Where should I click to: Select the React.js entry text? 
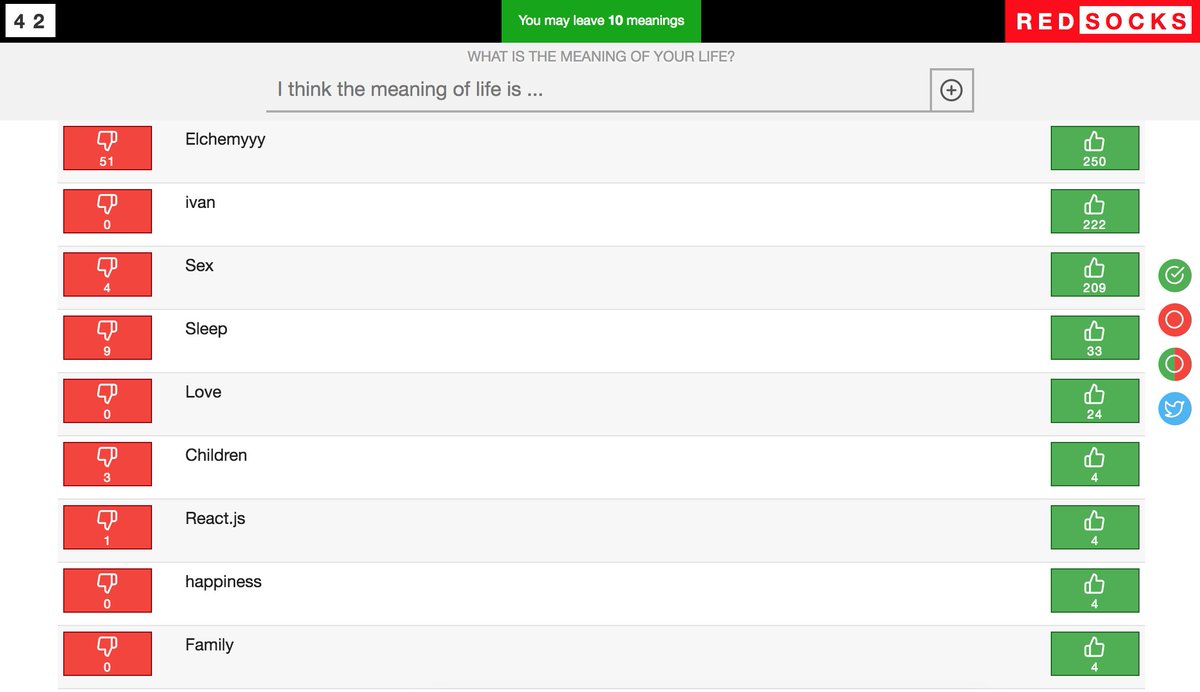coord(215,519)
